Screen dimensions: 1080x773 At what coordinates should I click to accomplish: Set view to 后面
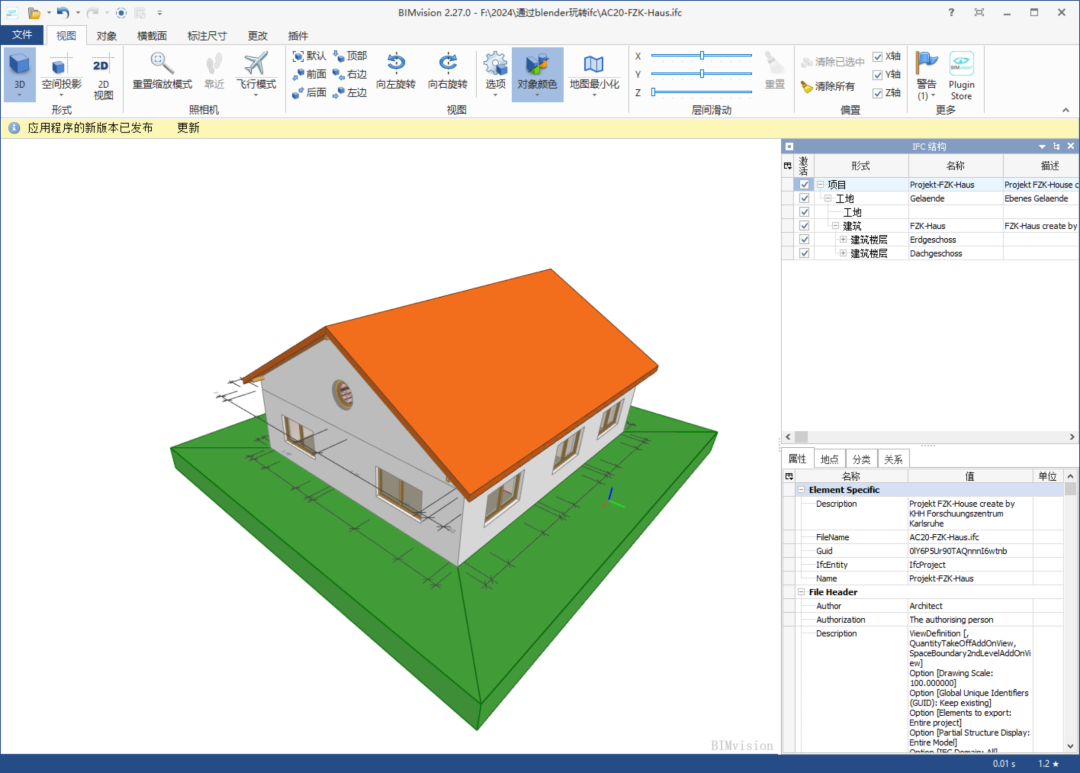(x=309, y=92)
